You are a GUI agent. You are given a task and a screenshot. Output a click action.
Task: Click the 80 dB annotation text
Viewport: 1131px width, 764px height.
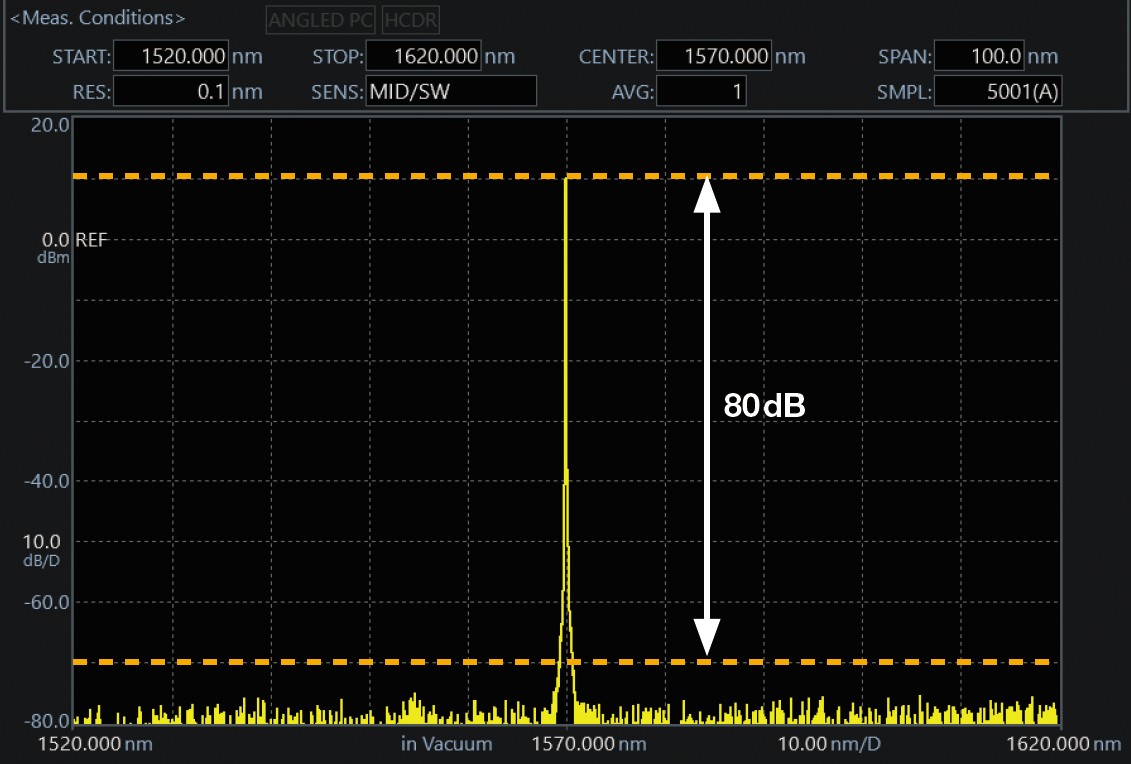pyautogui.click(x=765, y=406)
